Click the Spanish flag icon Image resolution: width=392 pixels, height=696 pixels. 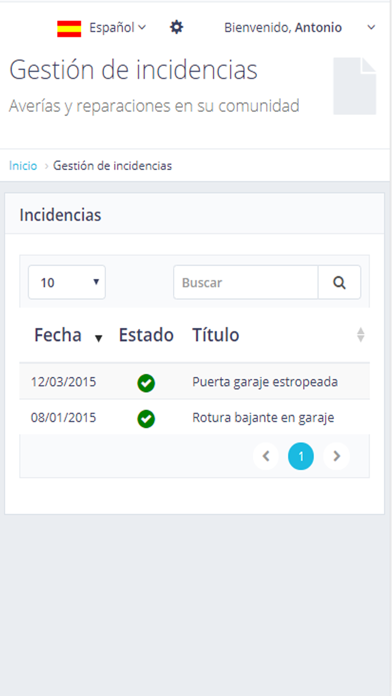69,28
